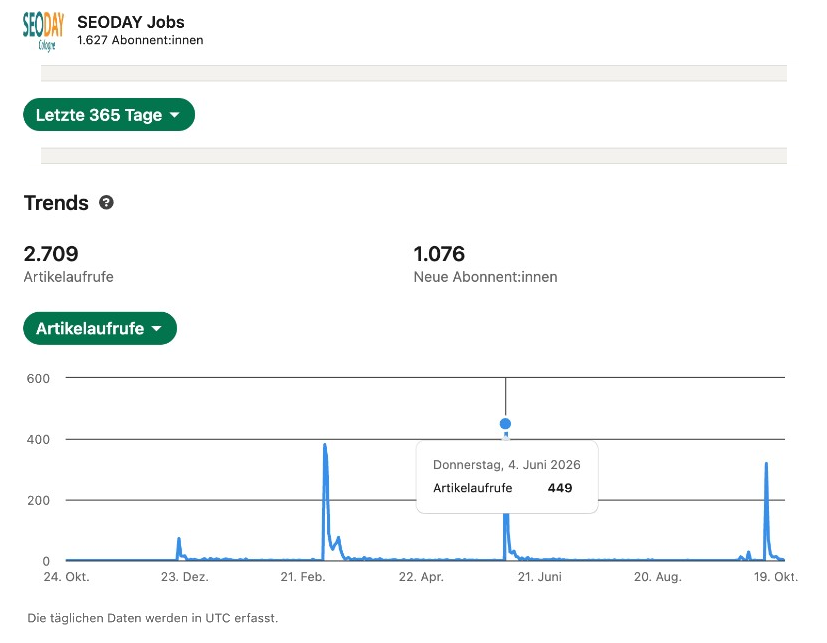827x643 pixels.
Task: Click the small December spike on chart
Action: pyautogui.click(x=179, y=540)
